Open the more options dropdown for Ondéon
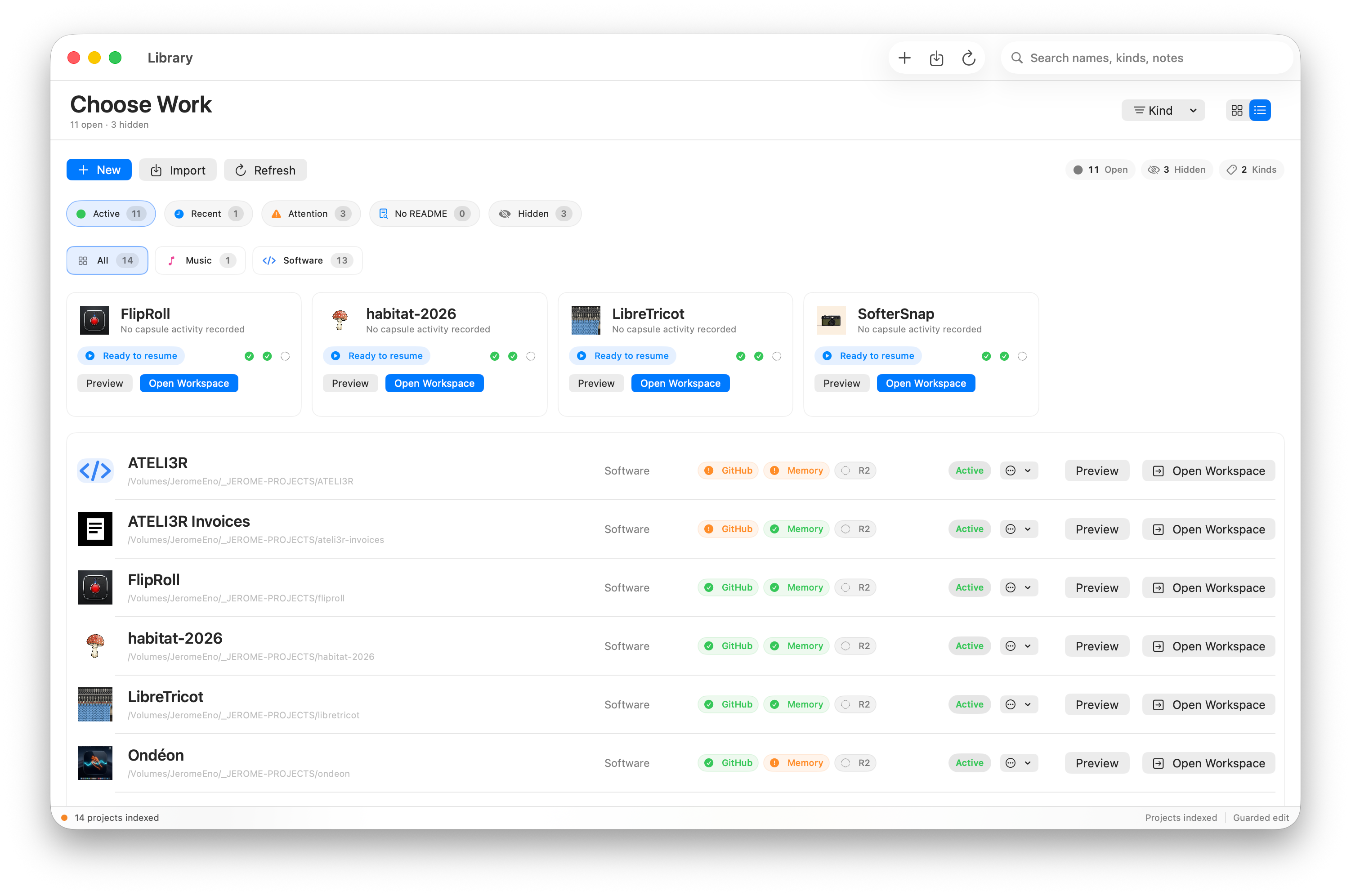 click(x=1019, y=763)
